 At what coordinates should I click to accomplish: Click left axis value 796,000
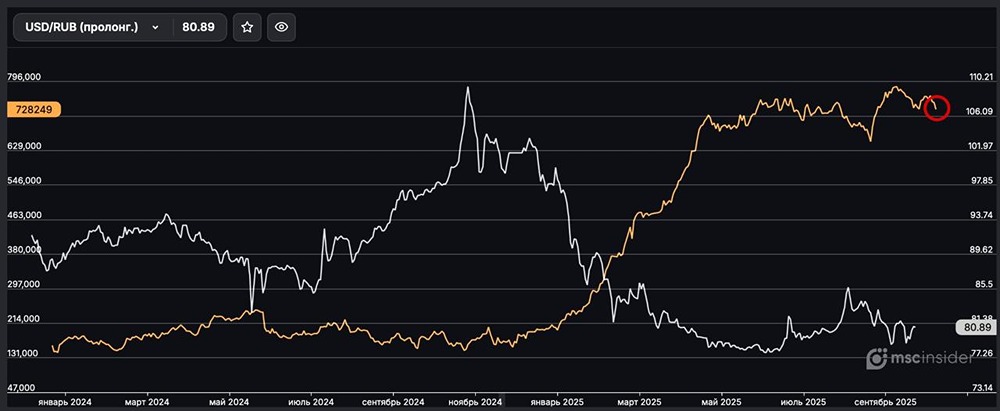[x=25, y=77]
